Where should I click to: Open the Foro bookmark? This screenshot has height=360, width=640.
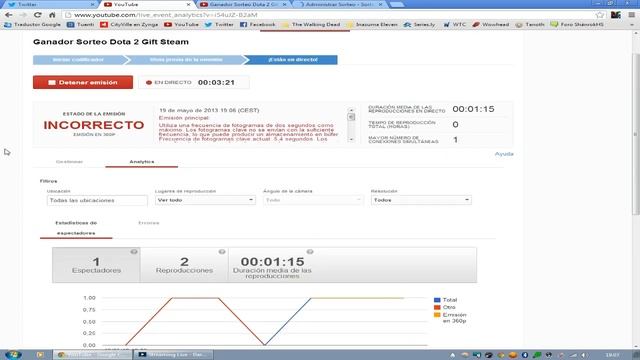coord(577,24)
